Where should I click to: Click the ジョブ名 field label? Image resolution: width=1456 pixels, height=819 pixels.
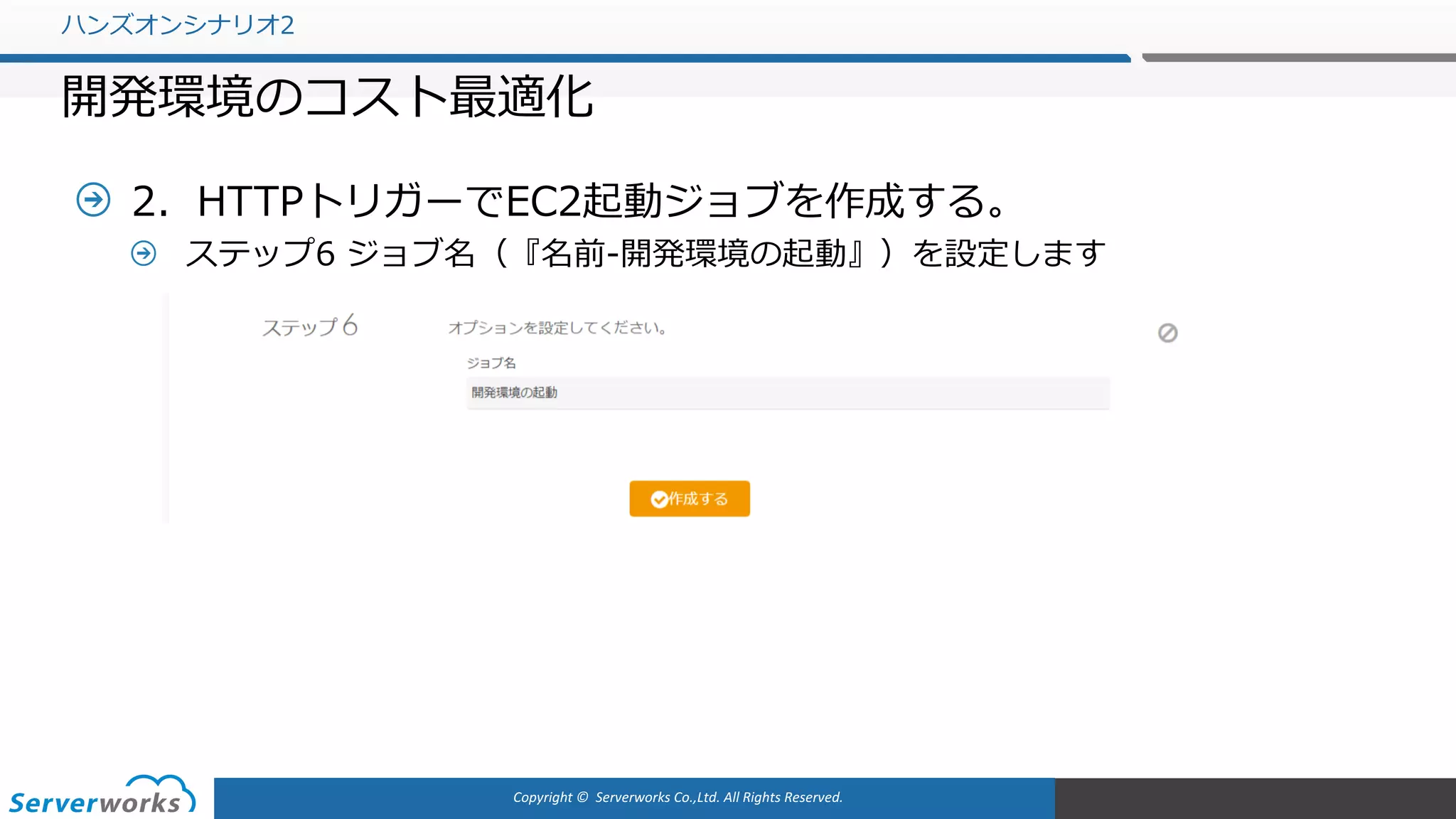tap(491, 363)
